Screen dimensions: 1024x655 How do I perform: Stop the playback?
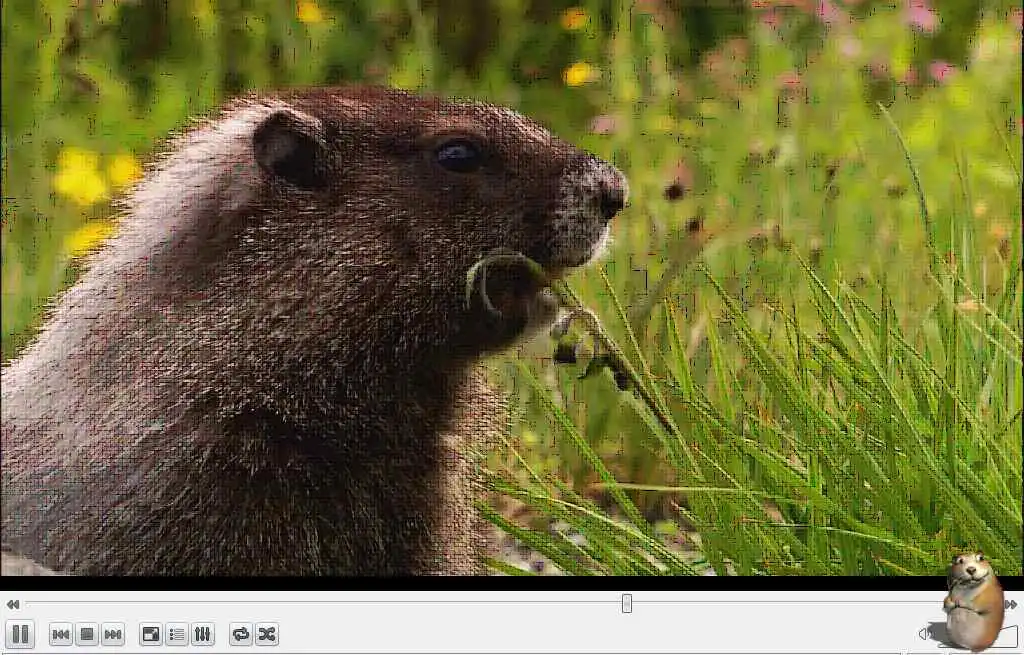[x=87, y=634]
